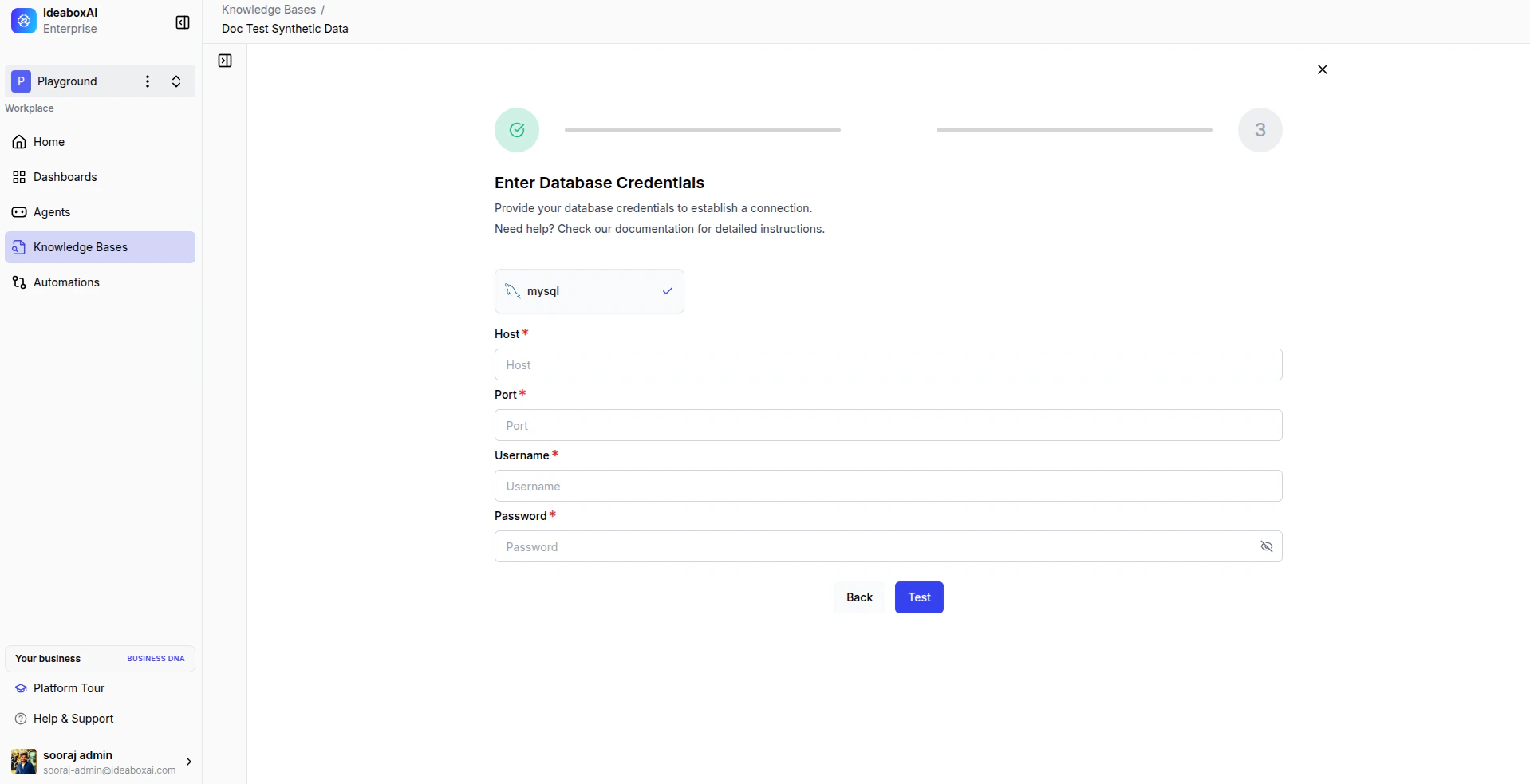The image size is (1530, 784).
Task: Open Help & Support
Action: click(x=100, y=719)
